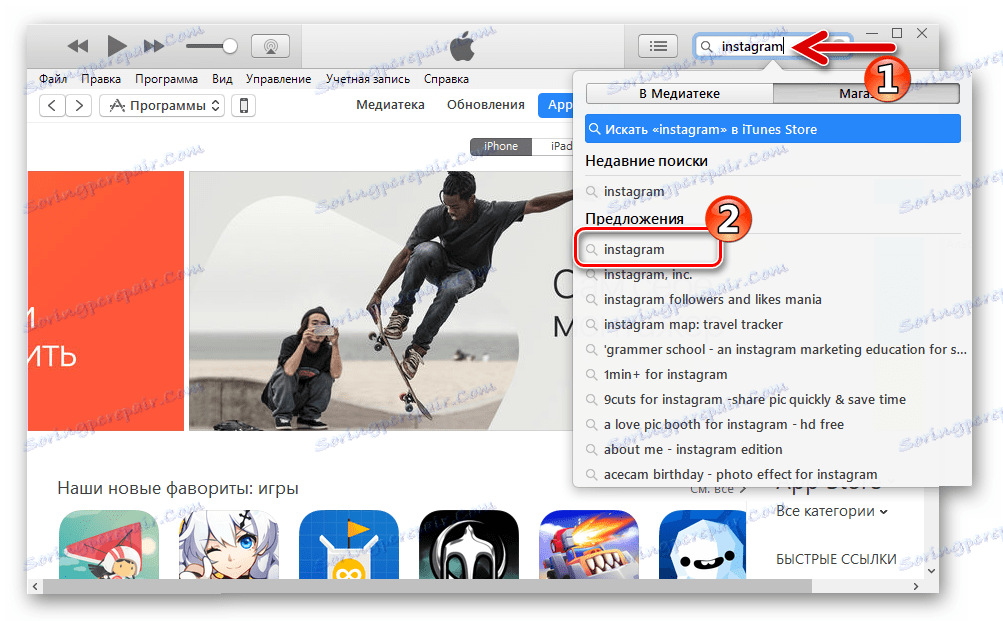Click the magnifier icon in the search field
Image resolution: width=1003 pixels, height=621 pixels.
[x=706, y=46]
